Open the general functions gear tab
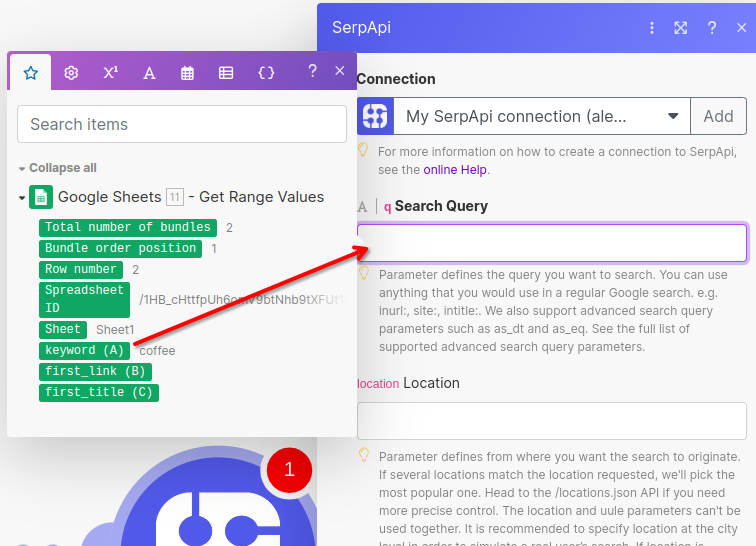 (x=71, y=73)
